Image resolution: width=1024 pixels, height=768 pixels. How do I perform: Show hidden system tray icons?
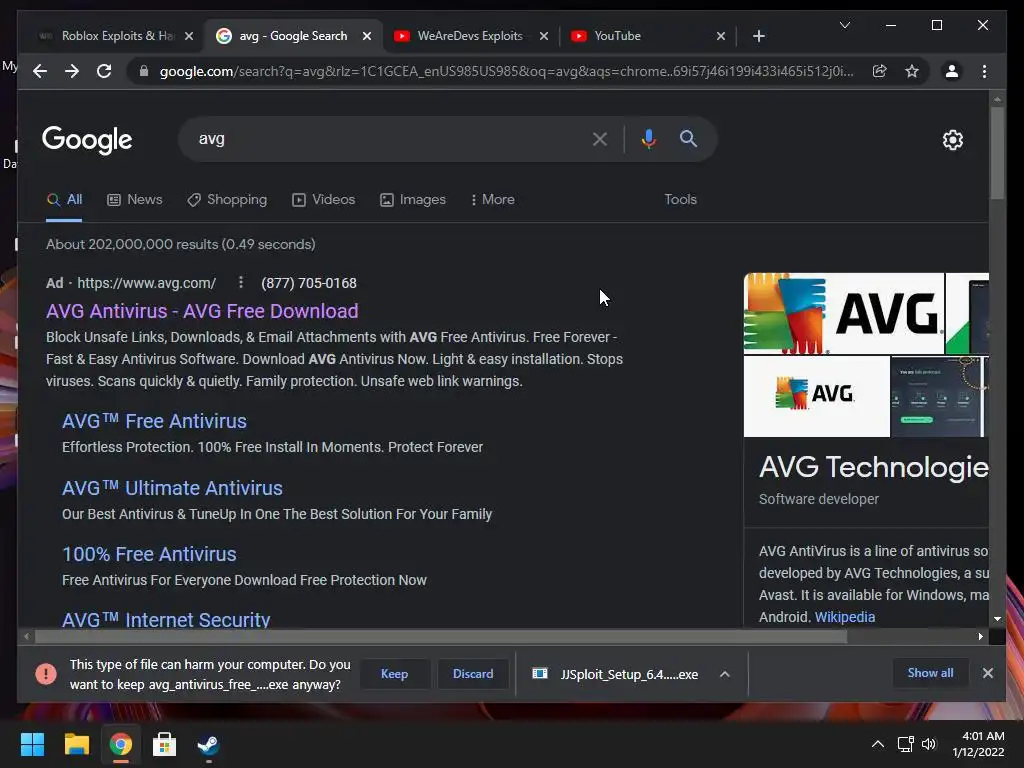[878, 744]
